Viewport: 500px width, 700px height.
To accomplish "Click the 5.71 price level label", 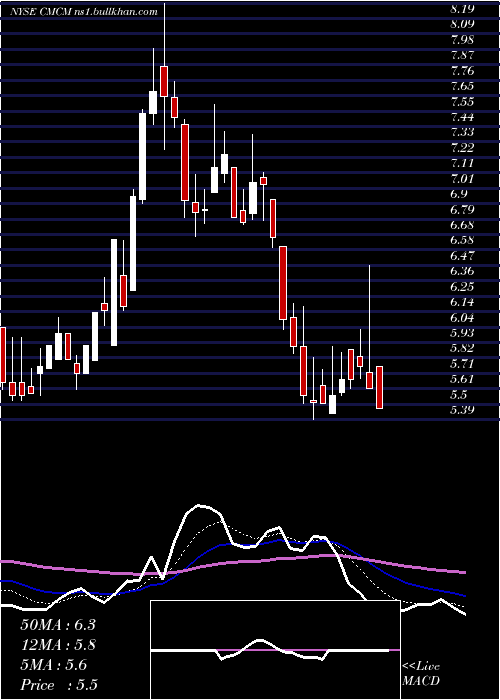I will pos(462,364).
